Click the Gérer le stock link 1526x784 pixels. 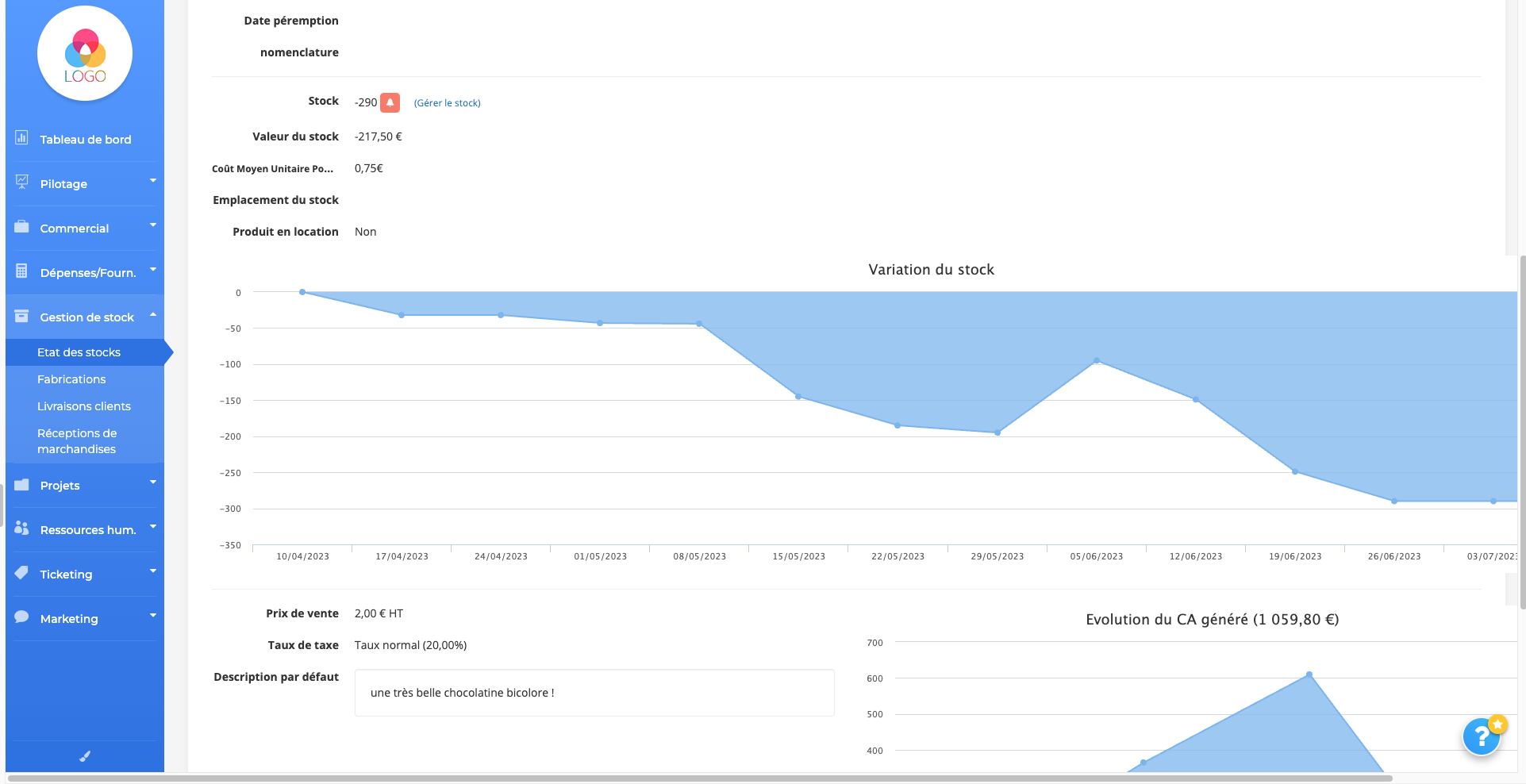click(446, 102)
